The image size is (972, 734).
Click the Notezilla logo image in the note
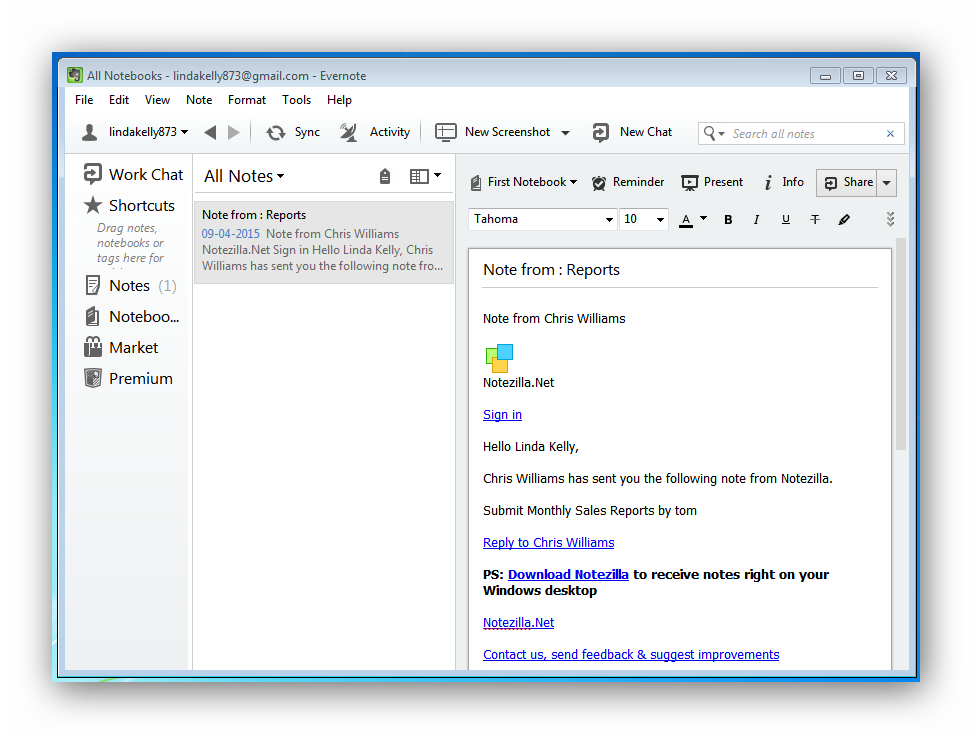(x=499, y=358)
